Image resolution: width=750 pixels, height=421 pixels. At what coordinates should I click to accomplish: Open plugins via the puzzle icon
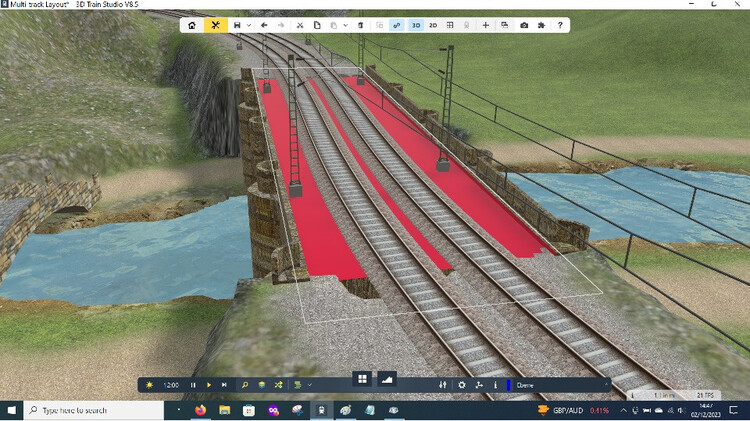(x=541, y=25)
